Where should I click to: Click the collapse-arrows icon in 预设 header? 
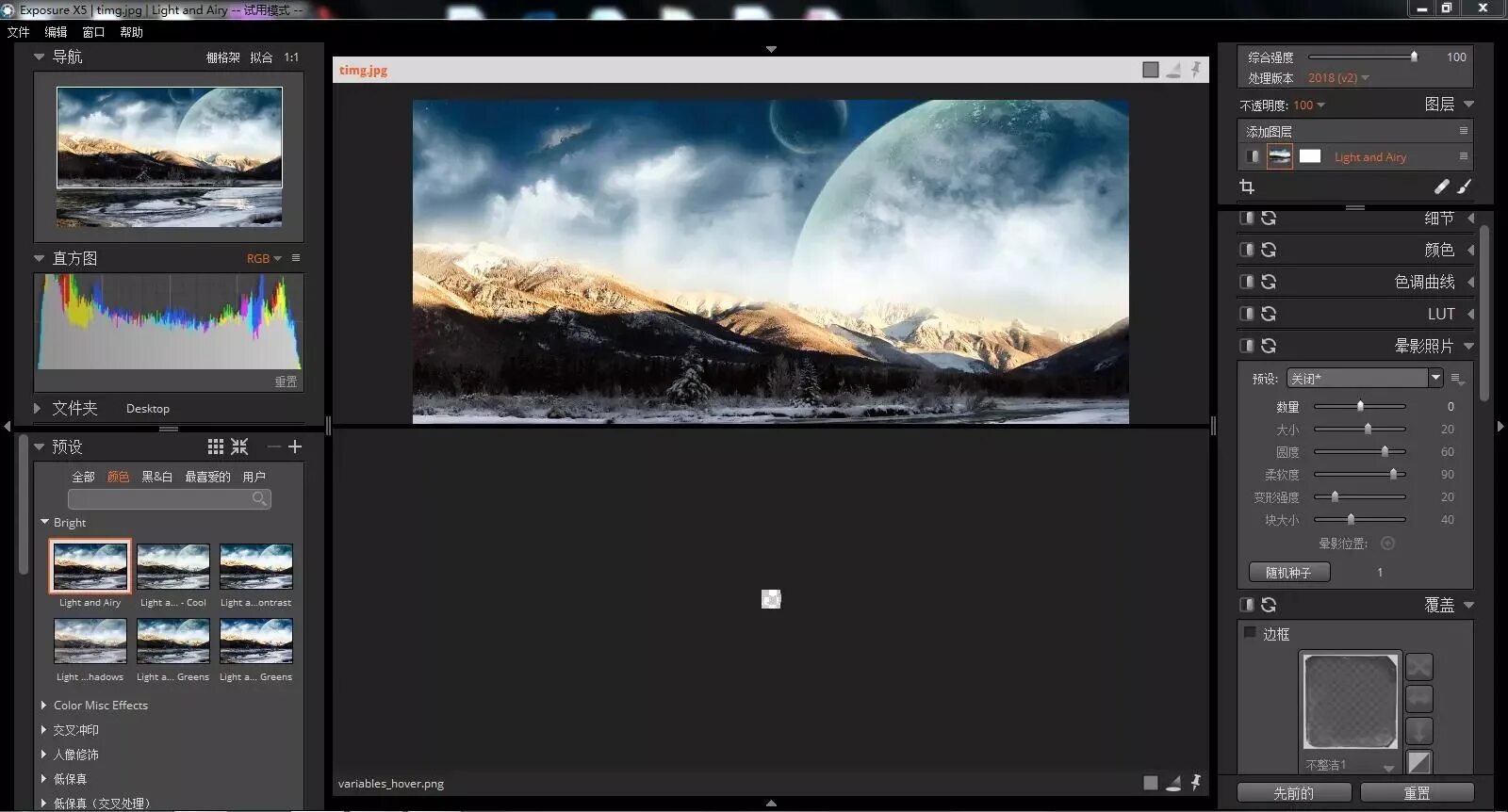coord(239,447)
